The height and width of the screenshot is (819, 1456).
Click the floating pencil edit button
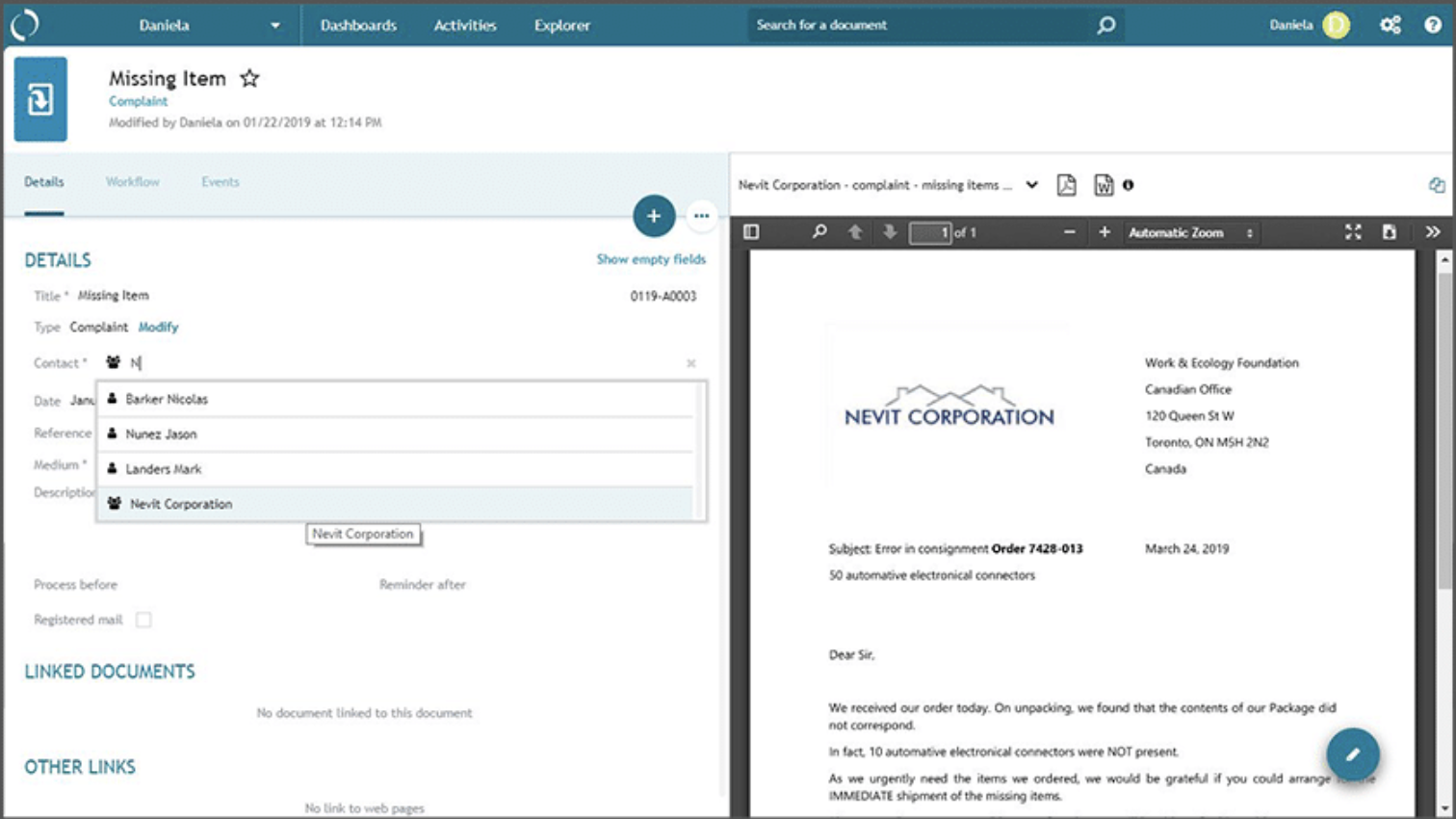coord(1353,754)
